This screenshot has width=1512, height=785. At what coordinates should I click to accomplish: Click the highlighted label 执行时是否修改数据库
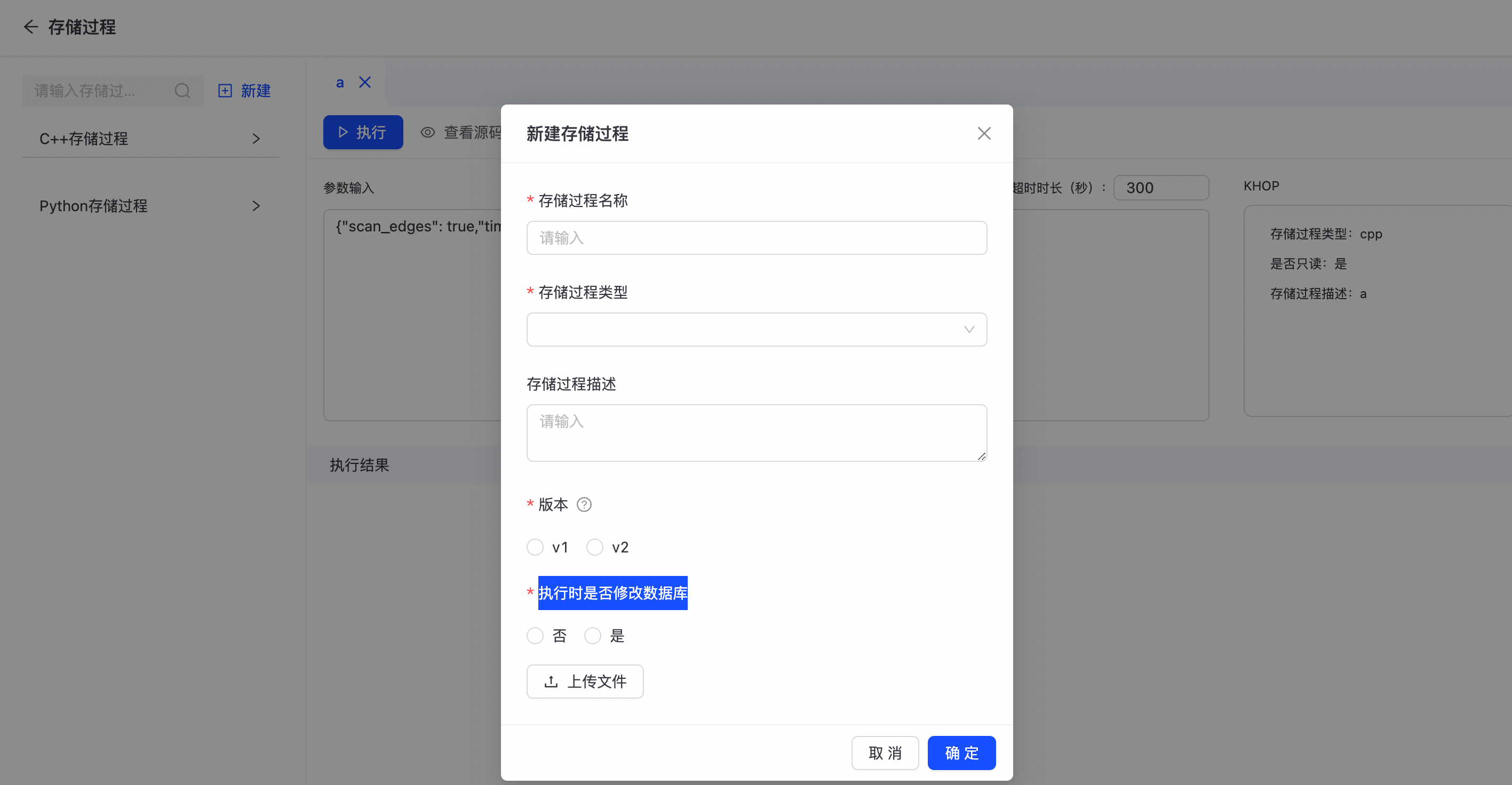coord(612,592)
